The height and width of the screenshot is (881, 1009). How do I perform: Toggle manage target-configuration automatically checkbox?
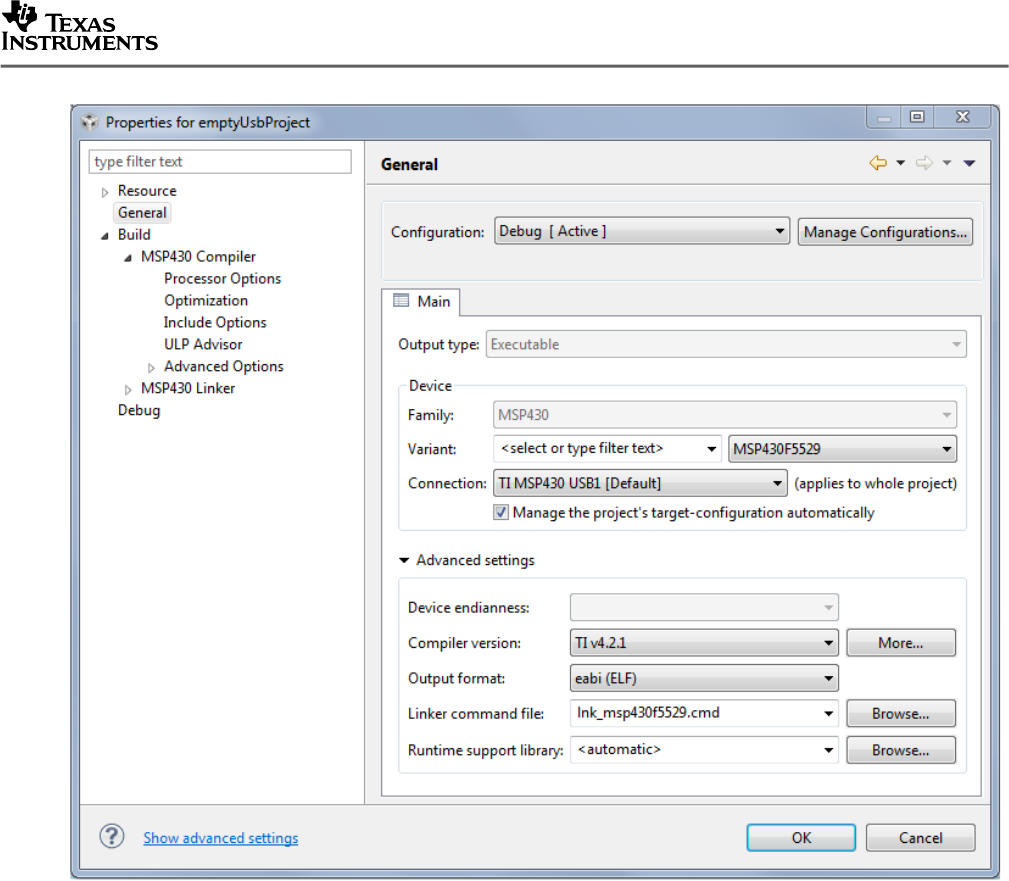(x=501, y=512)
